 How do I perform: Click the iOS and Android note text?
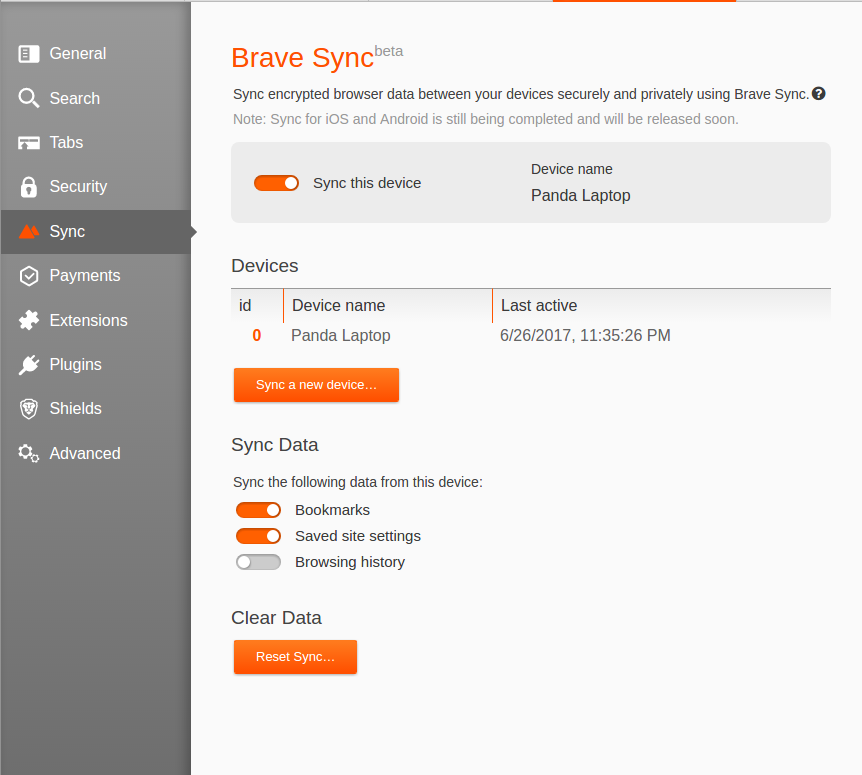click(x=485, y=119)
